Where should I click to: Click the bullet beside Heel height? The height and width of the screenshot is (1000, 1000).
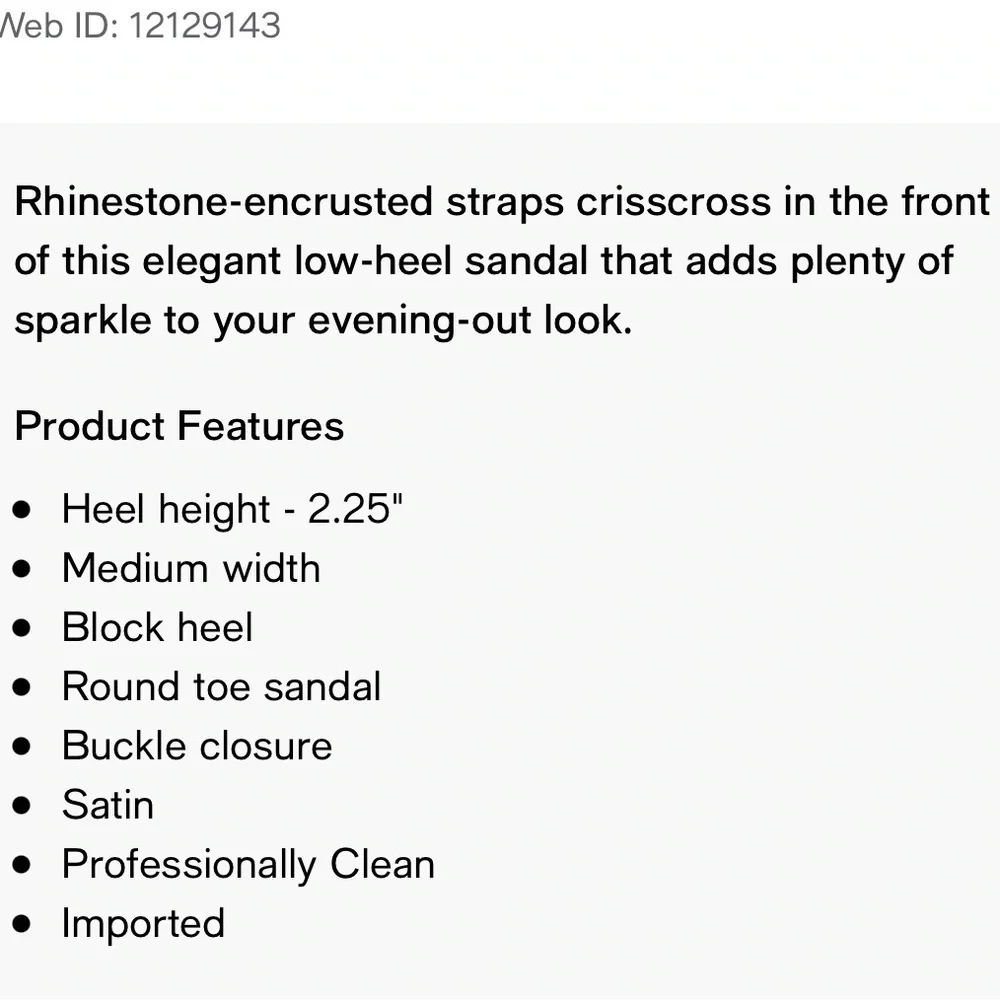[23, 509]
